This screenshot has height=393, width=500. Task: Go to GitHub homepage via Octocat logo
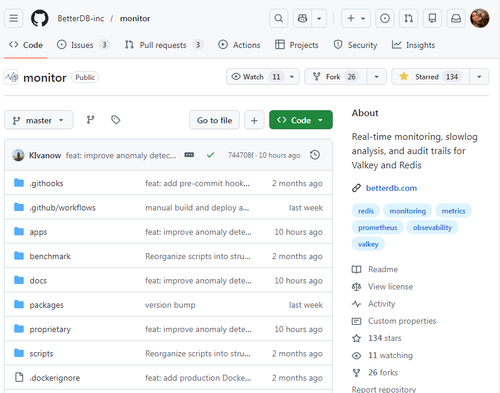pyautogui.click(x=40, y=18)
